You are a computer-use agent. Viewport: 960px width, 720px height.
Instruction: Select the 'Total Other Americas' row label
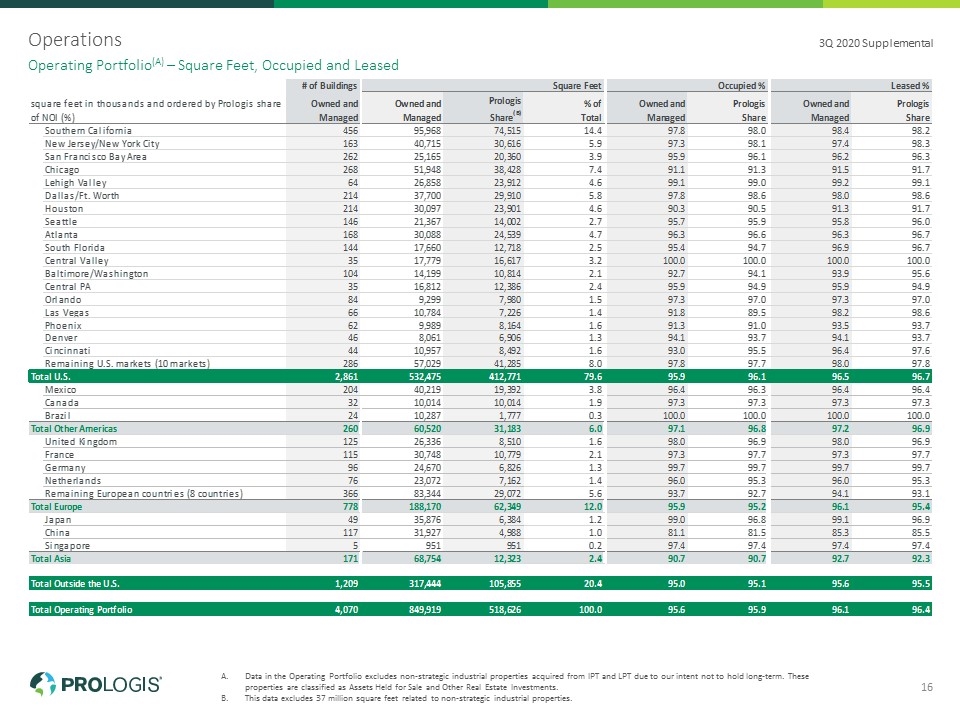point(73,429)
